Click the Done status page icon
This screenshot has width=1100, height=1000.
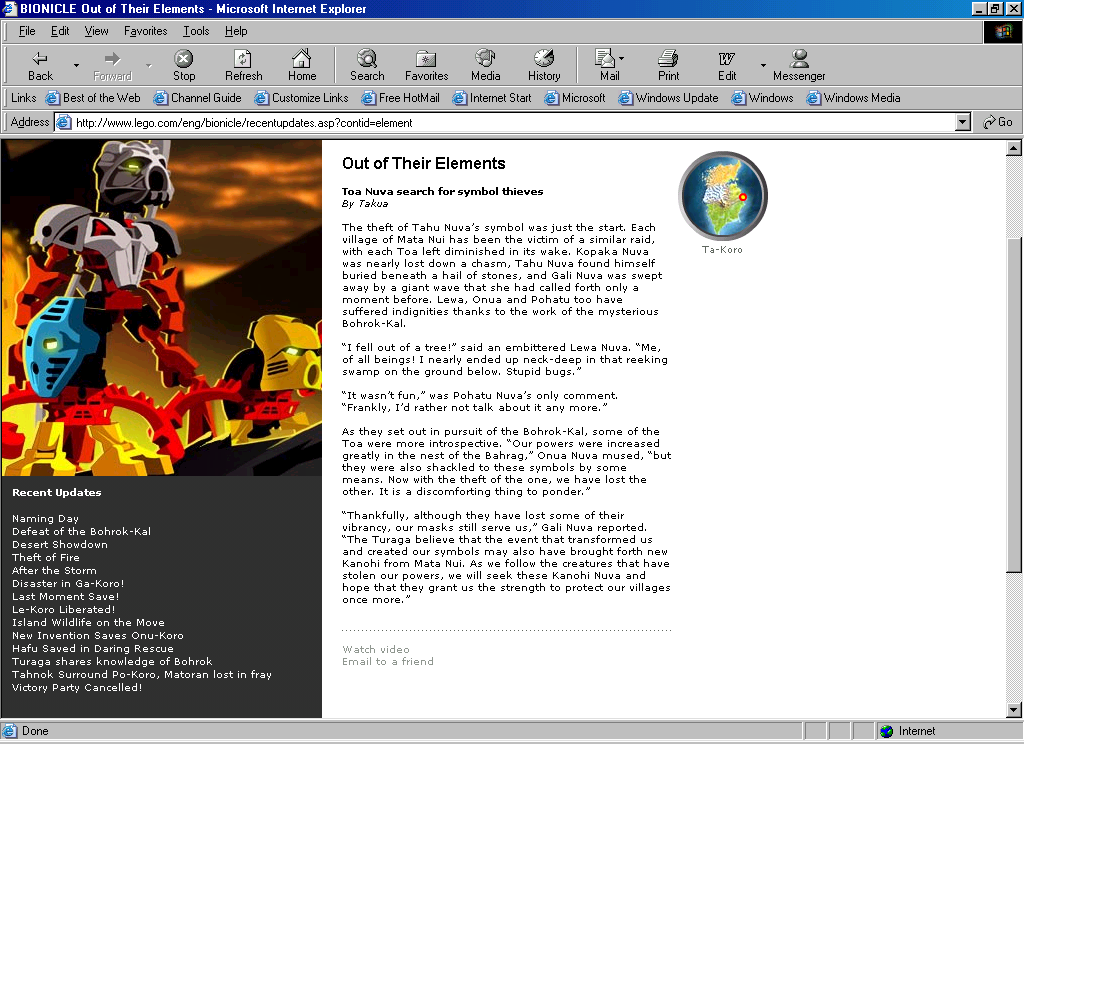click(10, 731)
